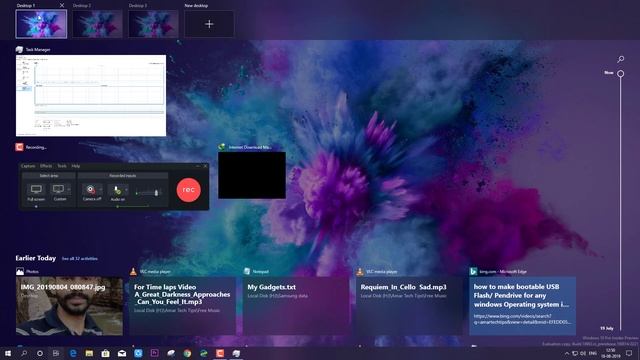Open Task Manager taskbar icon
This screenshot has width=640, height=360.
(236, 353)
